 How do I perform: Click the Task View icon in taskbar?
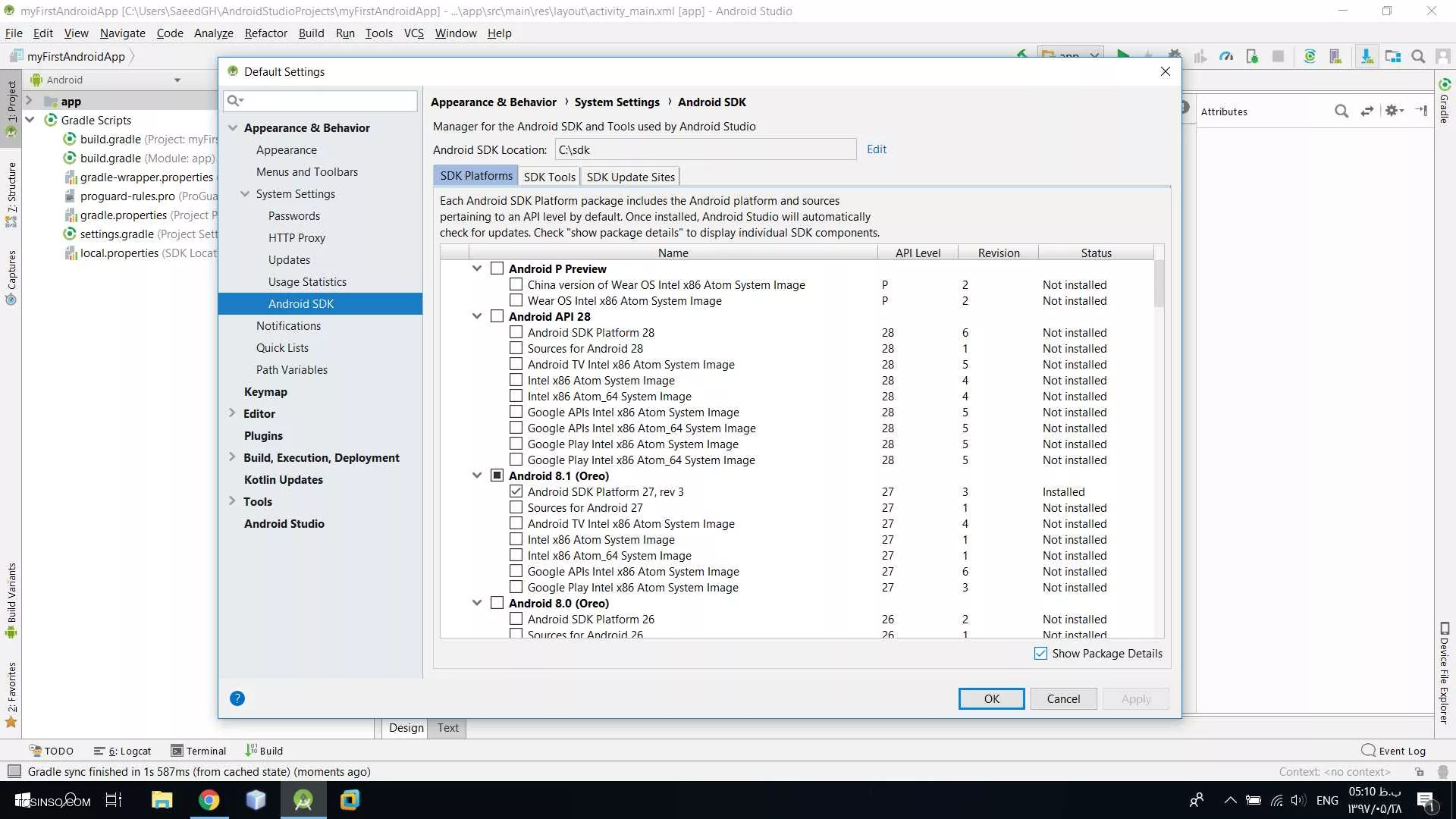coord(114,800)
